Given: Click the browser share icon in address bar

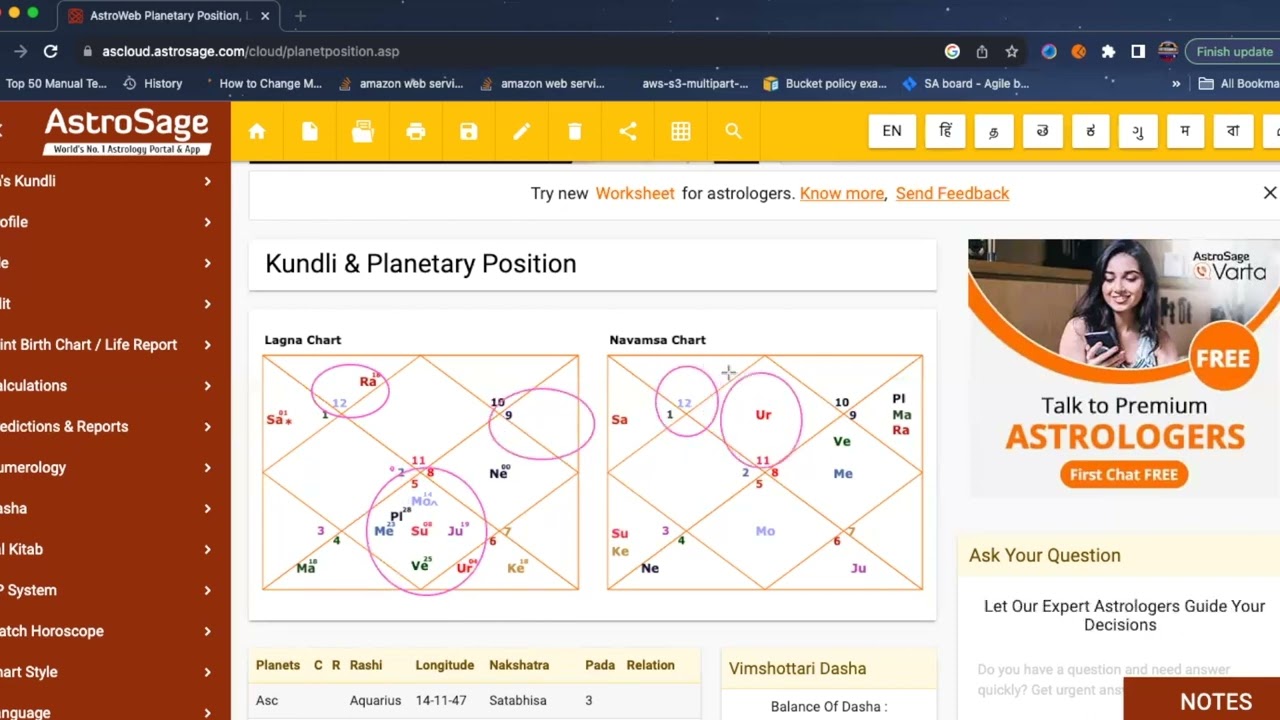Looking at the screenshot, I should pyautogui.click(x=982, y=51).
